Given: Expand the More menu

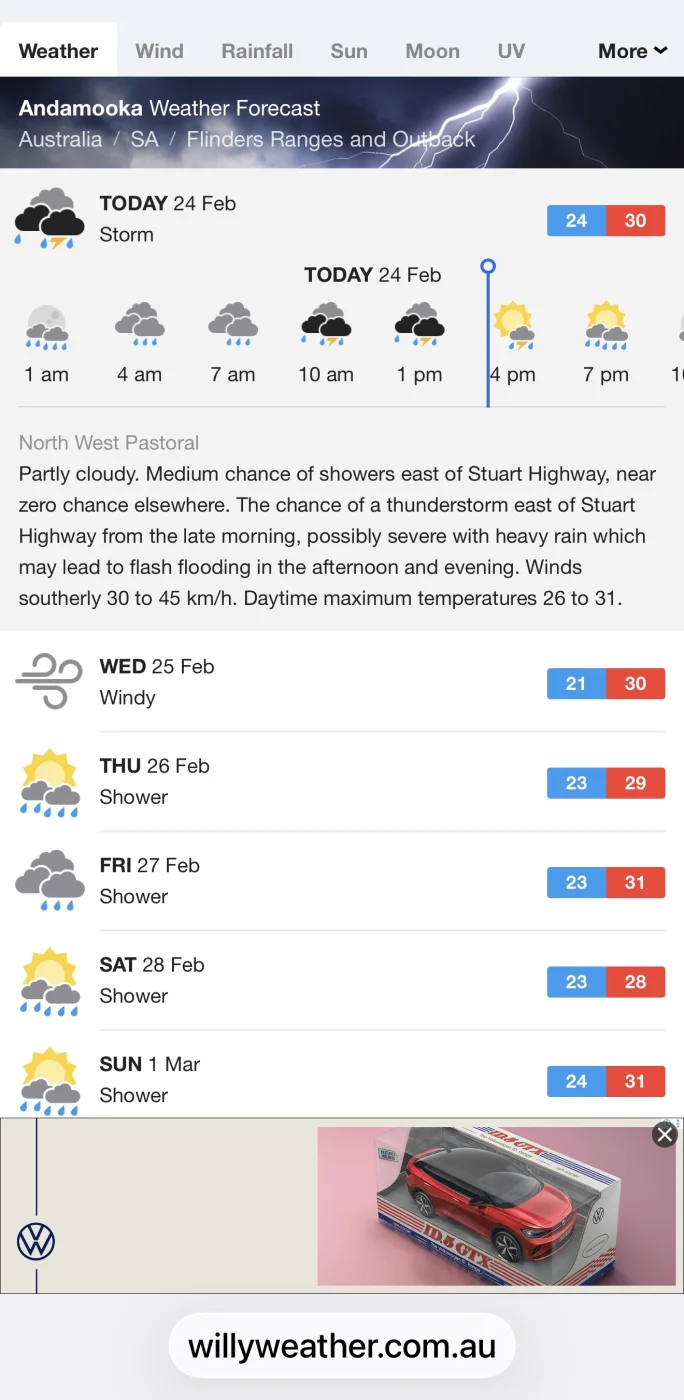Looking at the screenshot, I should tap(632, 51).
